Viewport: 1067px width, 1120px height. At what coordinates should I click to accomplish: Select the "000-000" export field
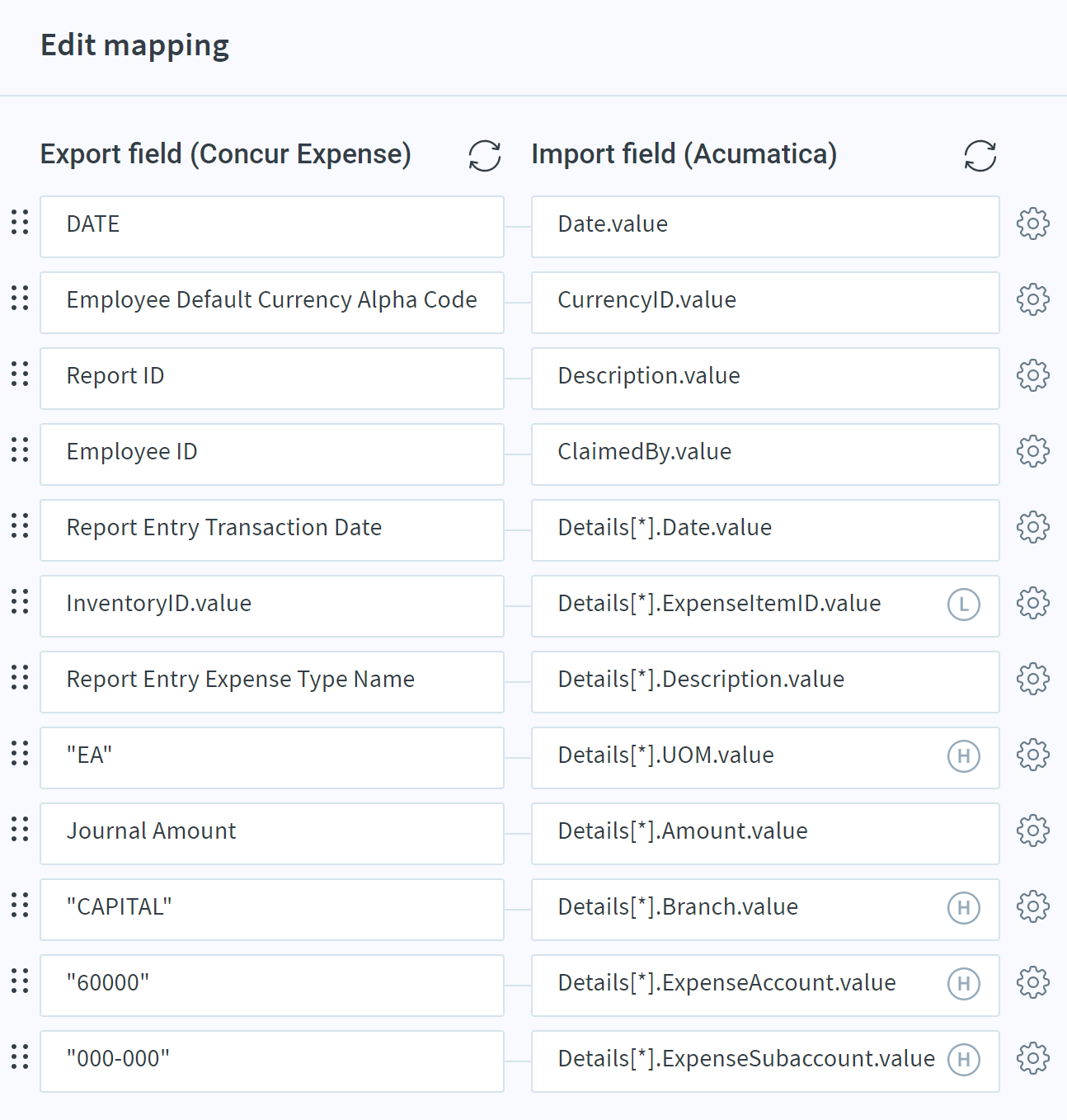[x=272, y=1061]
